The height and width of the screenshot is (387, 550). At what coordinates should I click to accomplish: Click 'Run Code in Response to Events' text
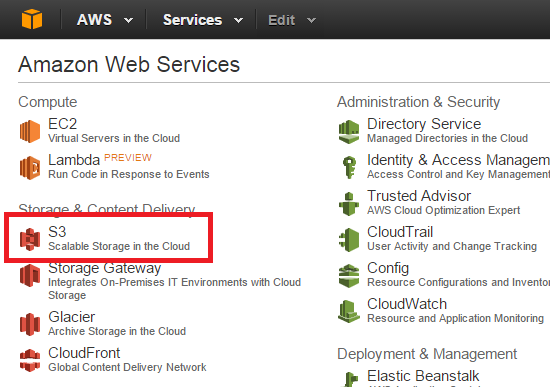click(129, 174)
